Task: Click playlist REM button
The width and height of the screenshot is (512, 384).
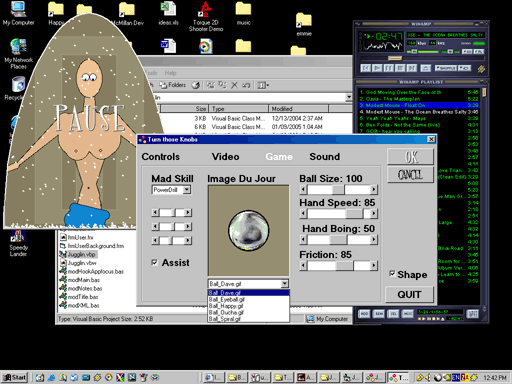Action: tap(379, 314)
